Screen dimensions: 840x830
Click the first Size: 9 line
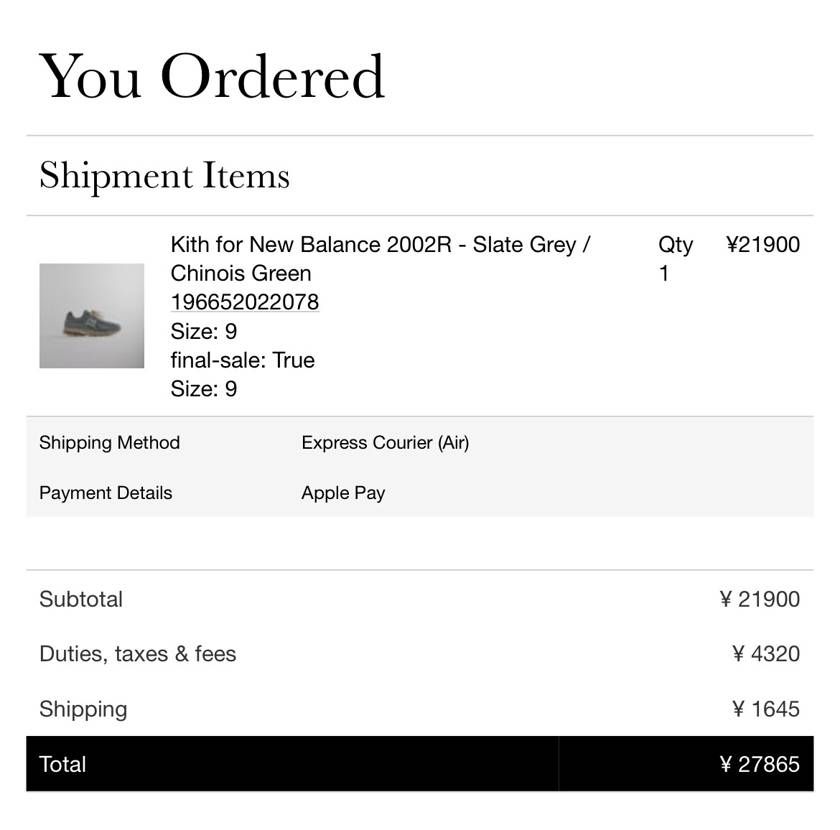point(204,331)
